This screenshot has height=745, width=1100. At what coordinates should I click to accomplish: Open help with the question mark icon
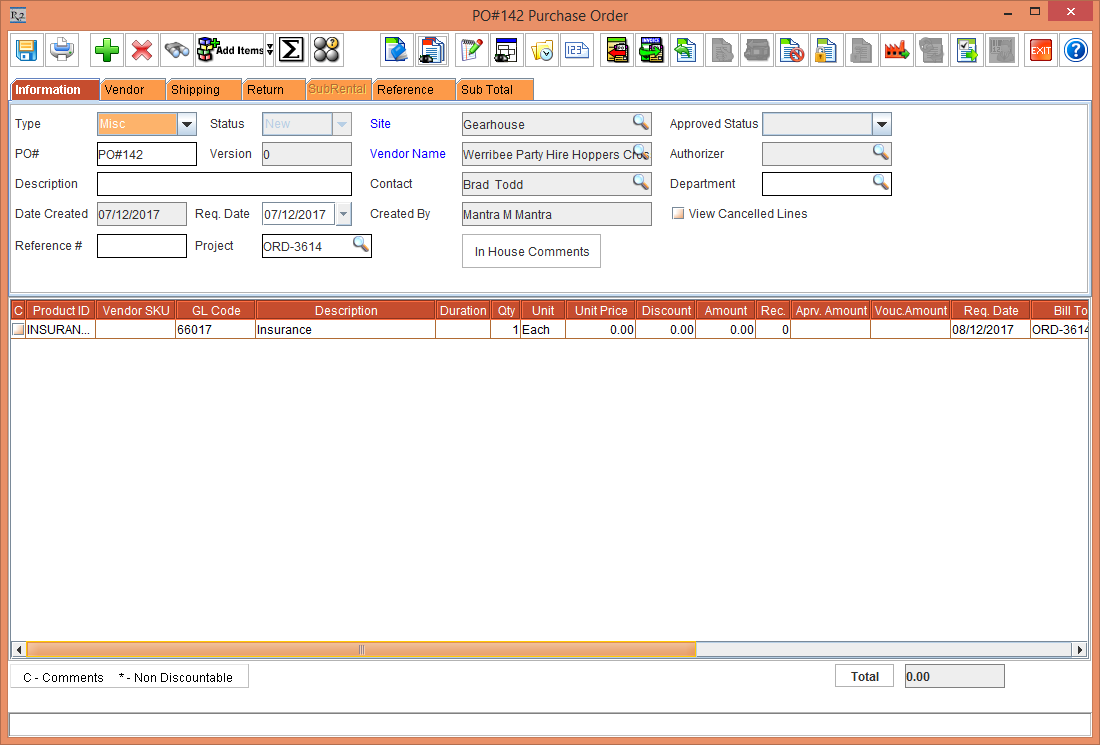pyautogui.click(x=1075, y=49)
